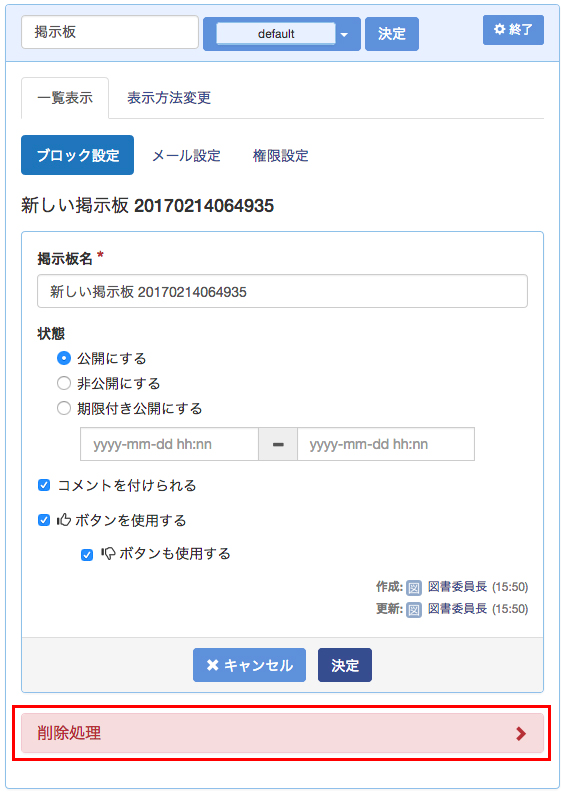Click the 作成 author avatar icon
The height and width of the screenshot is (794, 566).
tap(414, 587)
